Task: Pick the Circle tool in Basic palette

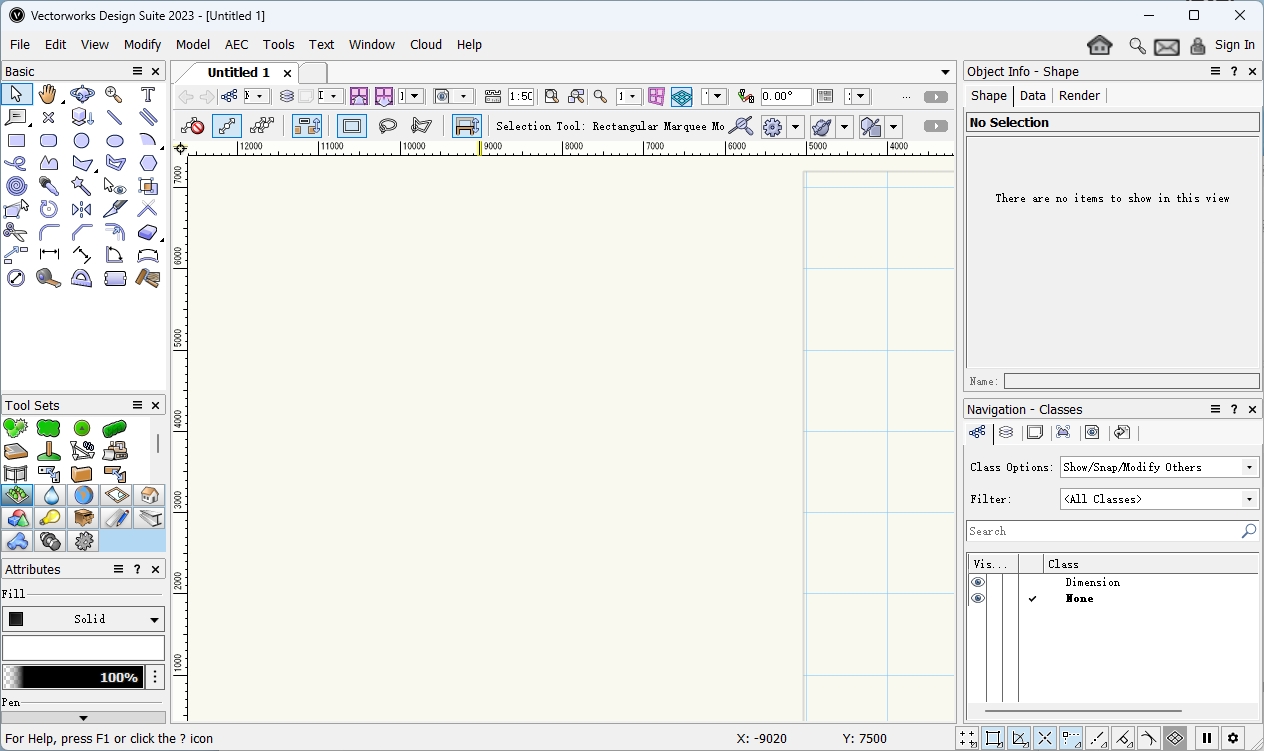Action: tap(82, 141)
